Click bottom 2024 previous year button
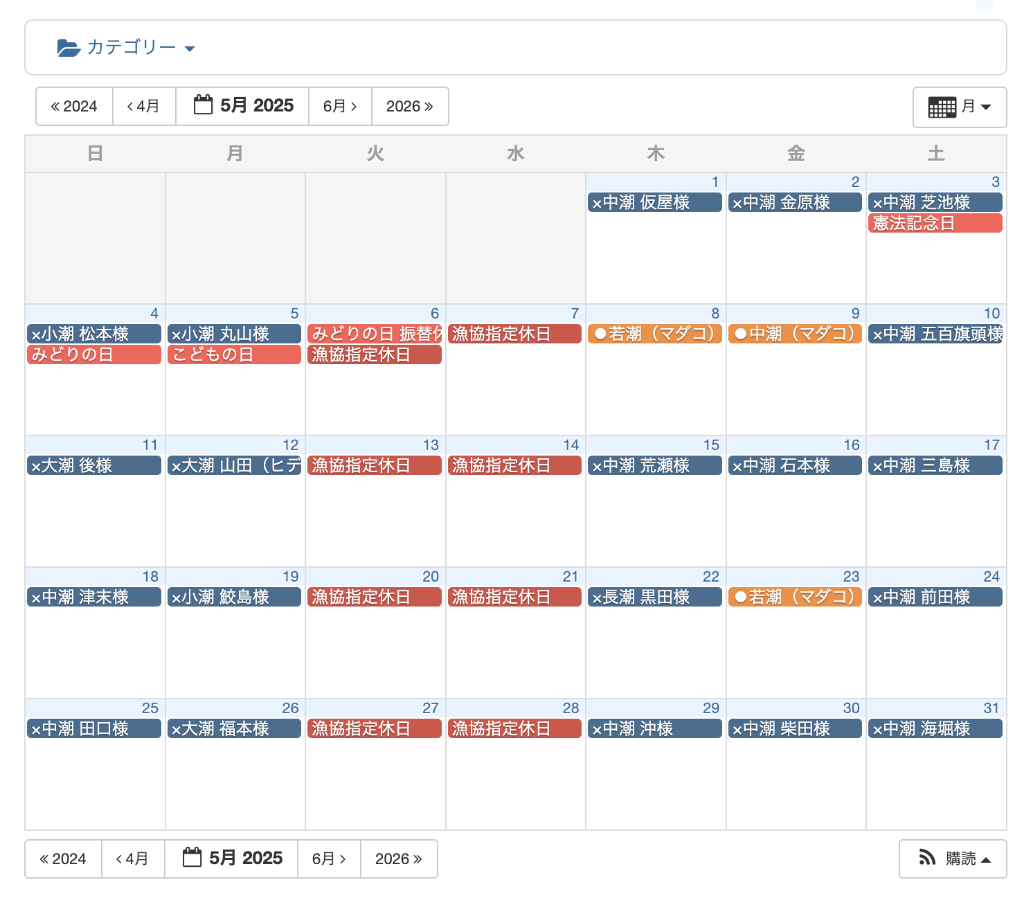 63,858
